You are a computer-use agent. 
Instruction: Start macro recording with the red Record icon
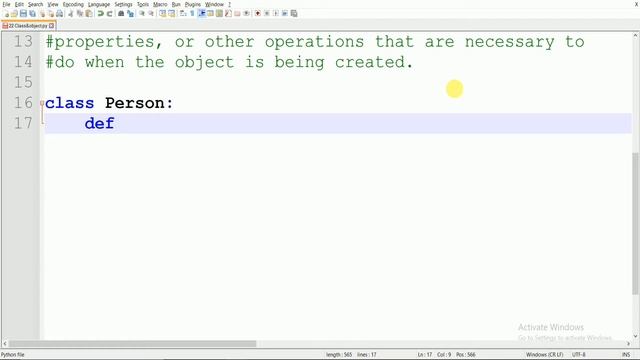(x=257, y=13)
